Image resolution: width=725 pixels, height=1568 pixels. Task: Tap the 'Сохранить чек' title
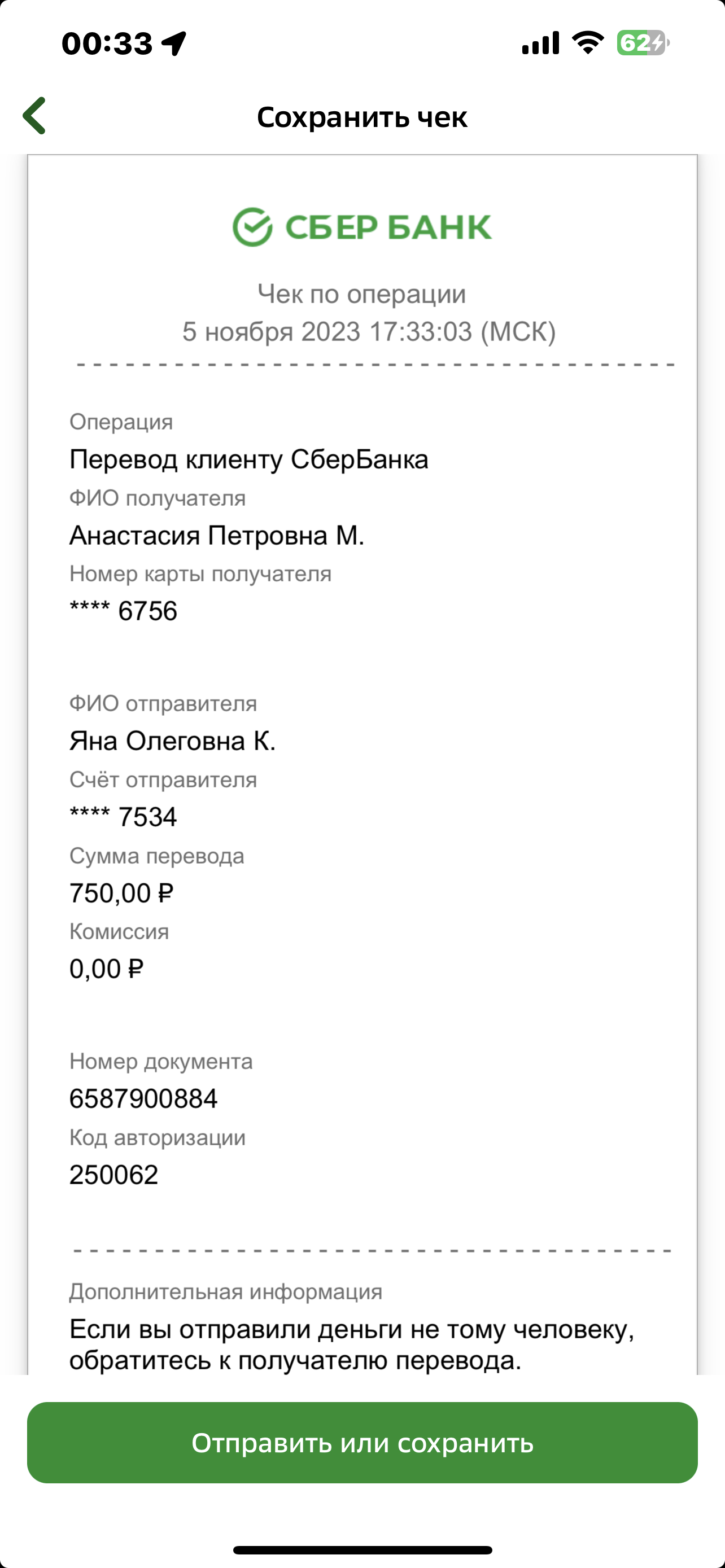362,116
